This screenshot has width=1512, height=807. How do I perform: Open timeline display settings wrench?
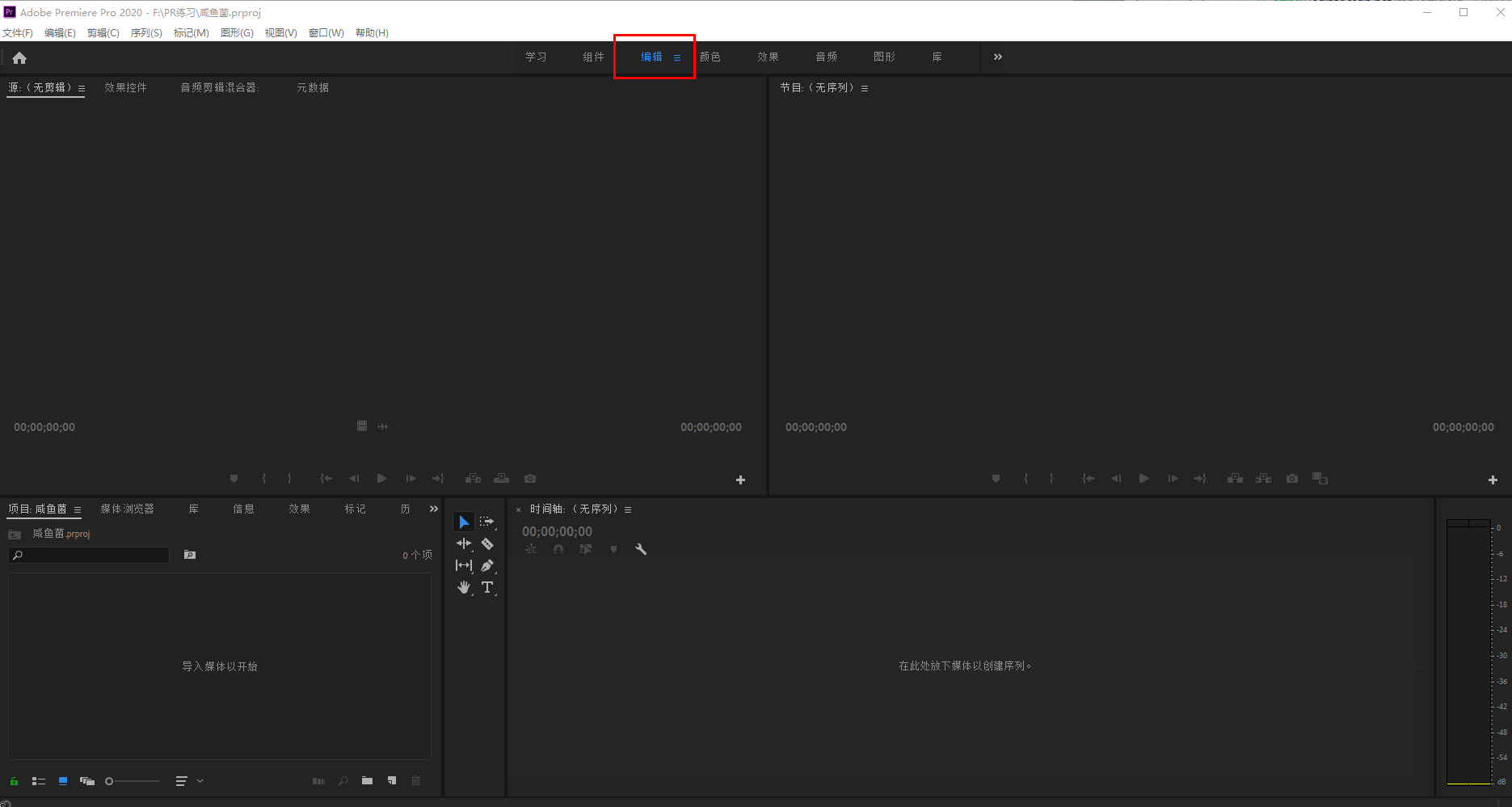tap(641, 549)
